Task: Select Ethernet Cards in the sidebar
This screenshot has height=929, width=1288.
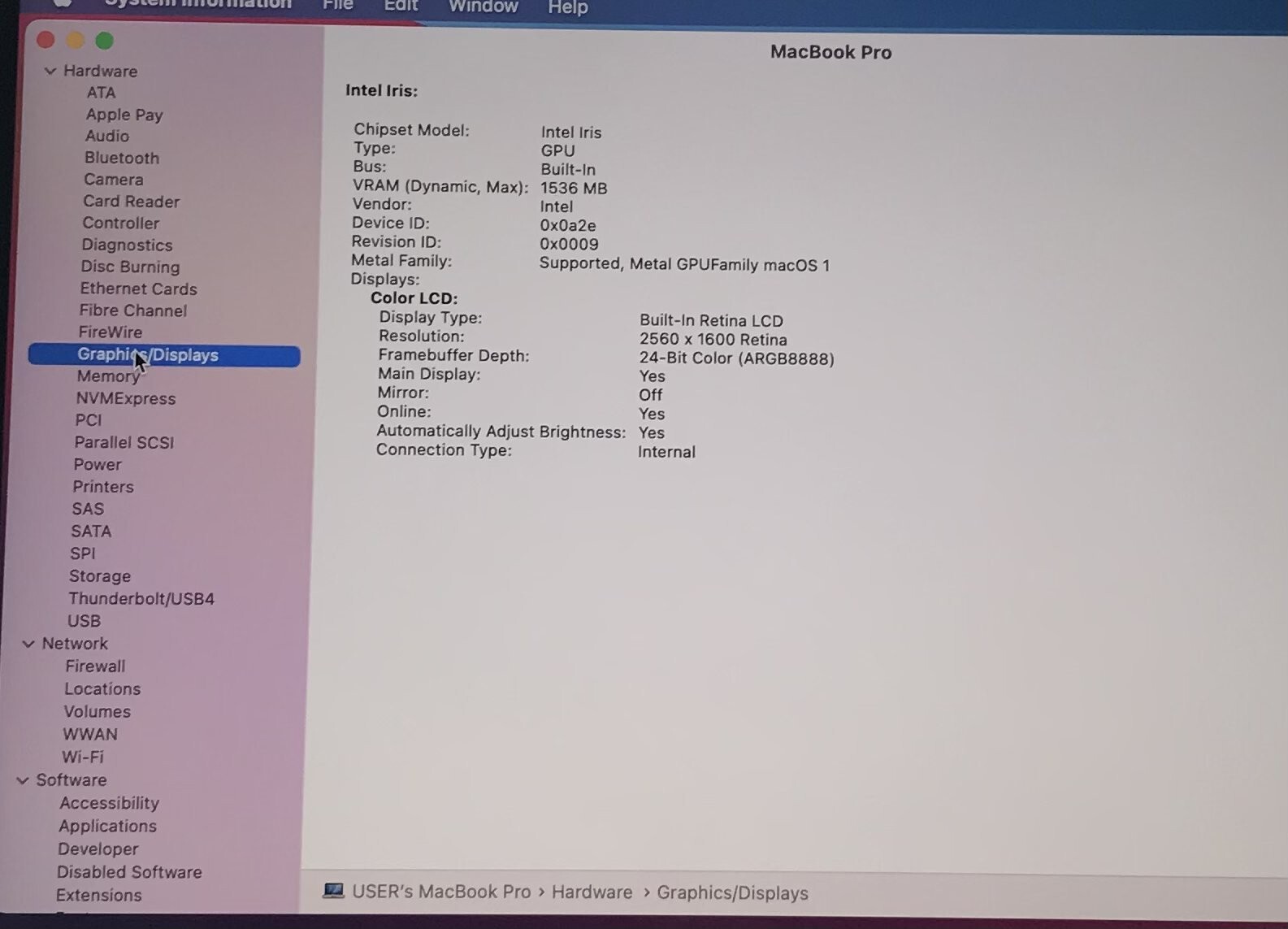Action: point(138,289)
